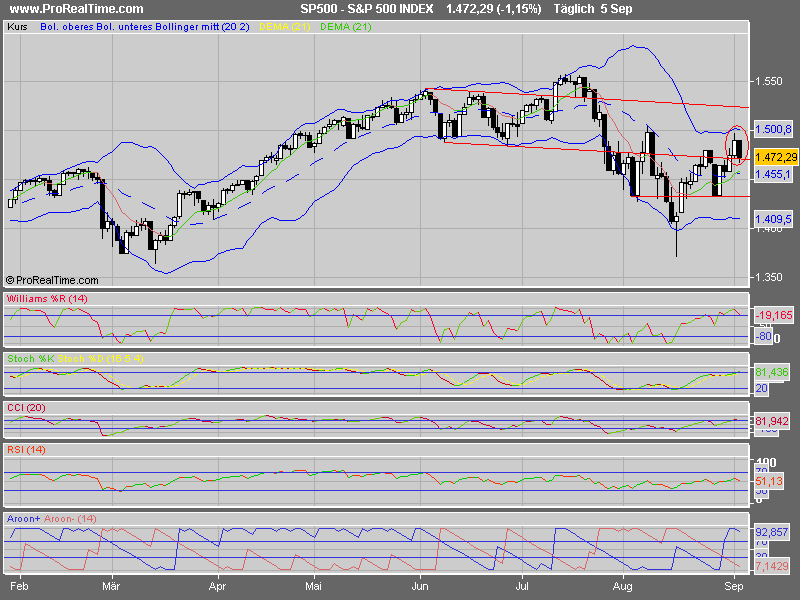Select the green DEMA (21) legend label

coord(345,27)
